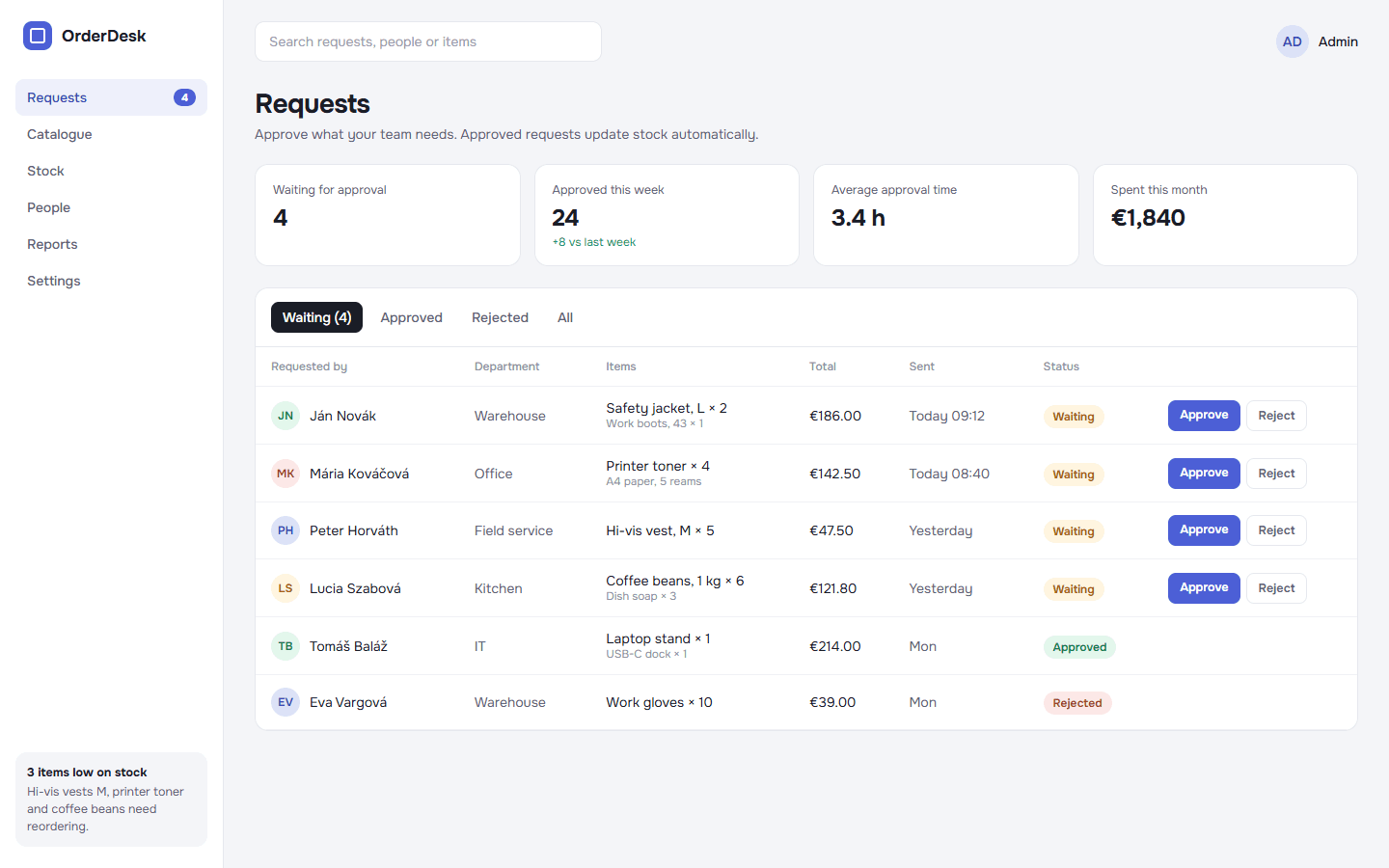Image resolution: width=1389 pixels, height=868 pixels.
Task: Click the Rejected status badge of Eva Vargová
Action: 1077,703
